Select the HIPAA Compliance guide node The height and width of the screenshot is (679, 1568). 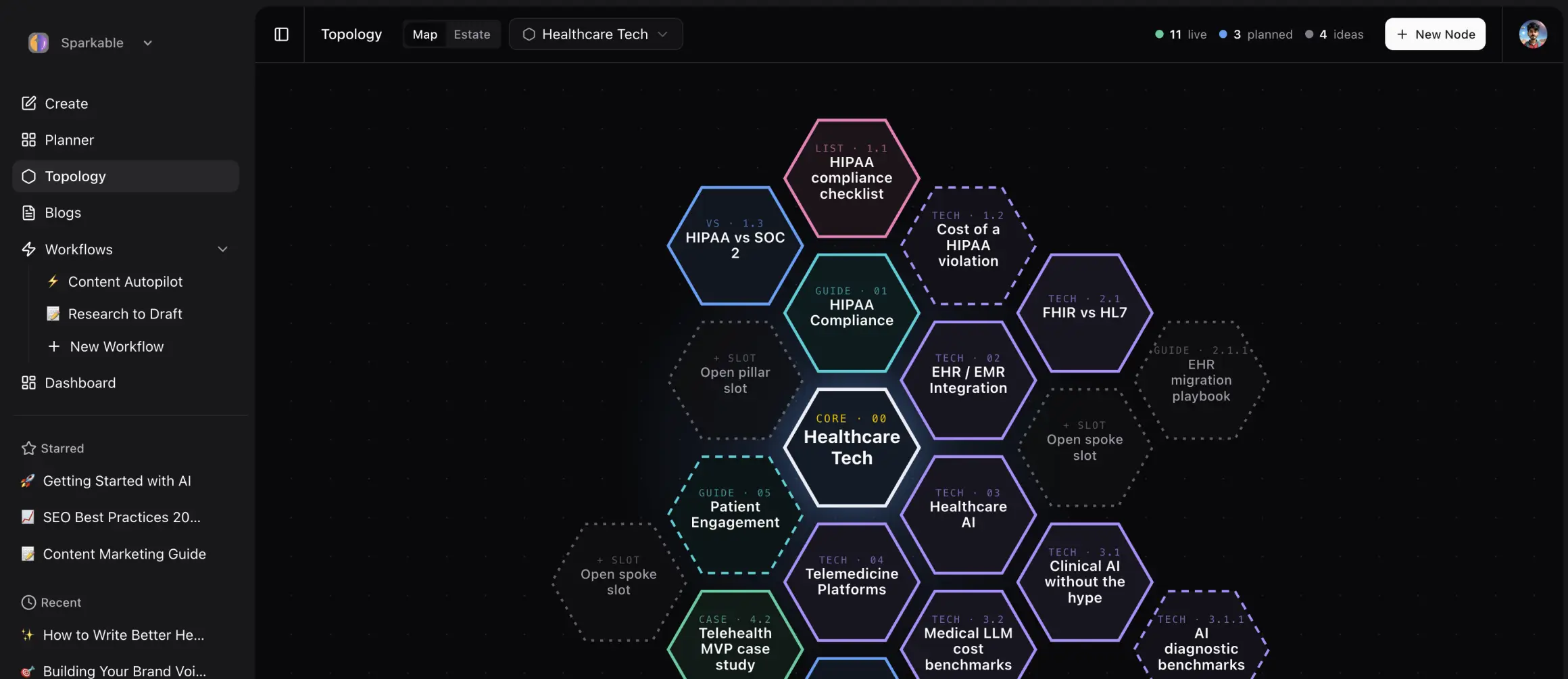[x=852, y=312]
